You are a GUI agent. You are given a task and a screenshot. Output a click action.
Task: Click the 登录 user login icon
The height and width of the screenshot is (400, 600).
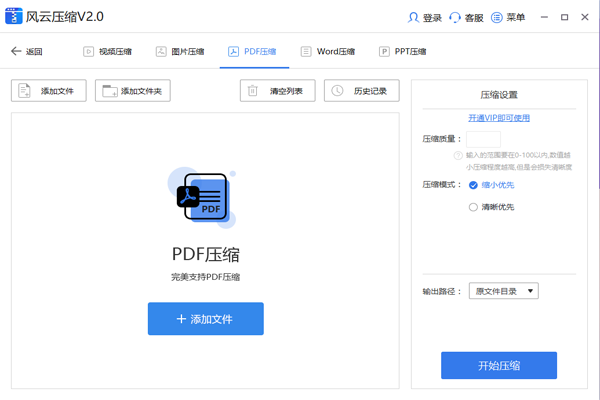click(x=414, y=18)
